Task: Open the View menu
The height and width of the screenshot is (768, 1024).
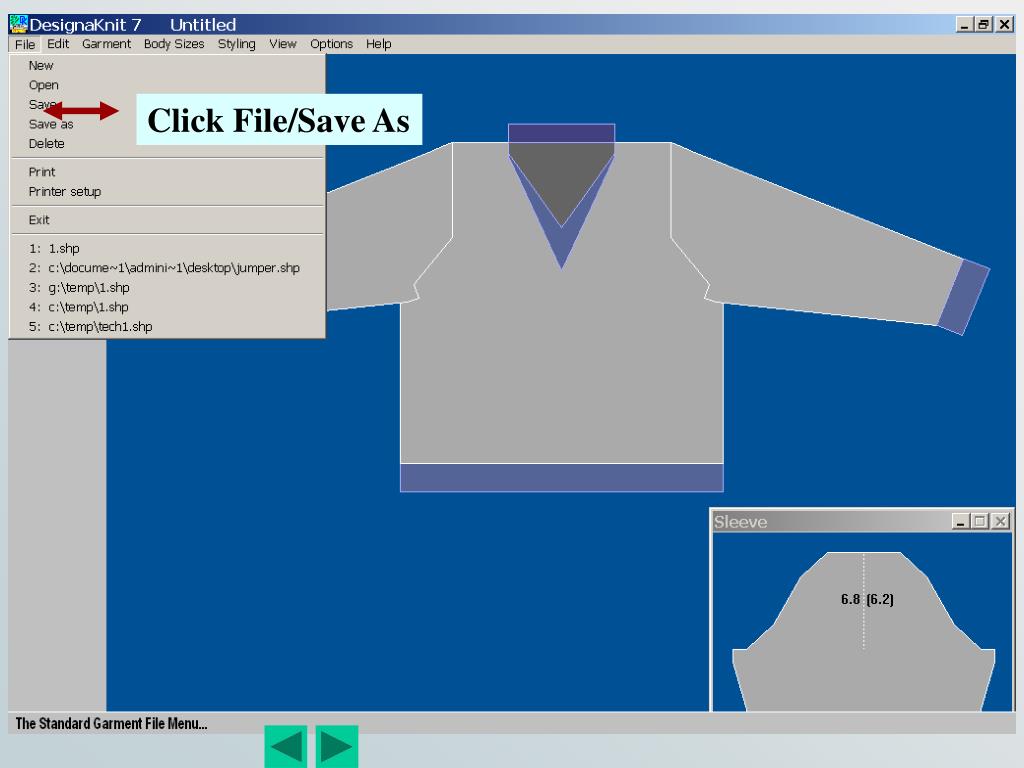Action: click(x=282, y=44)
